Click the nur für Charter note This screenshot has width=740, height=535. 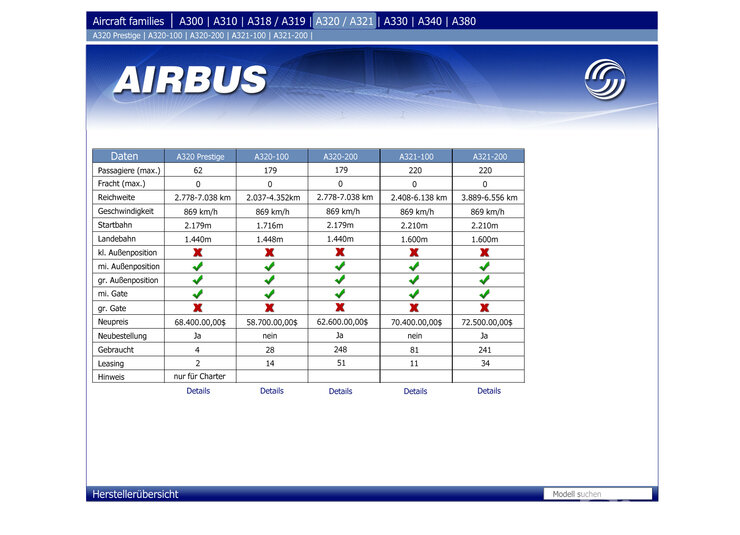200,376
